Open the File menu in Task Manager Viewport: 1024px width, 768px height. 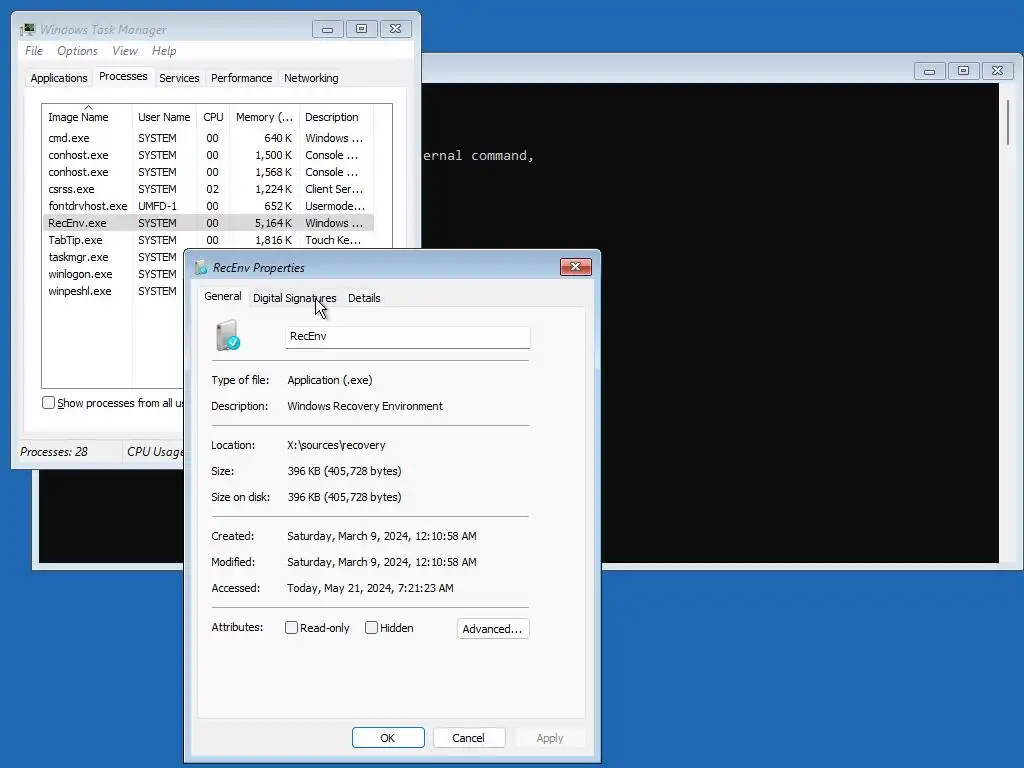pos(34,51)
